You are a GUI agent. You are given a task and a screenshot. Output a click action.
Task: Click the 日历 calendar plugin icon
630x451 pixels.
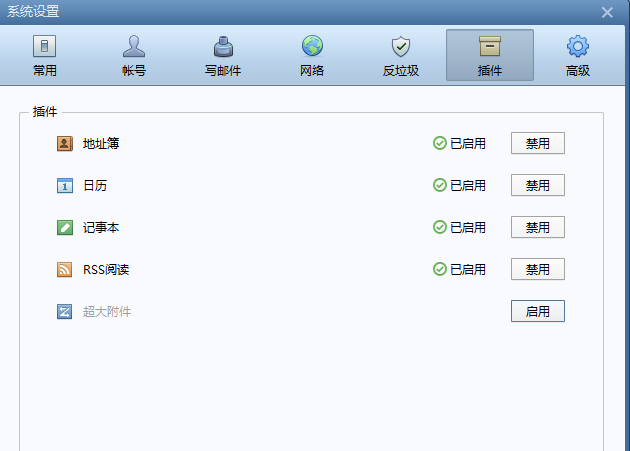point(65,185)
